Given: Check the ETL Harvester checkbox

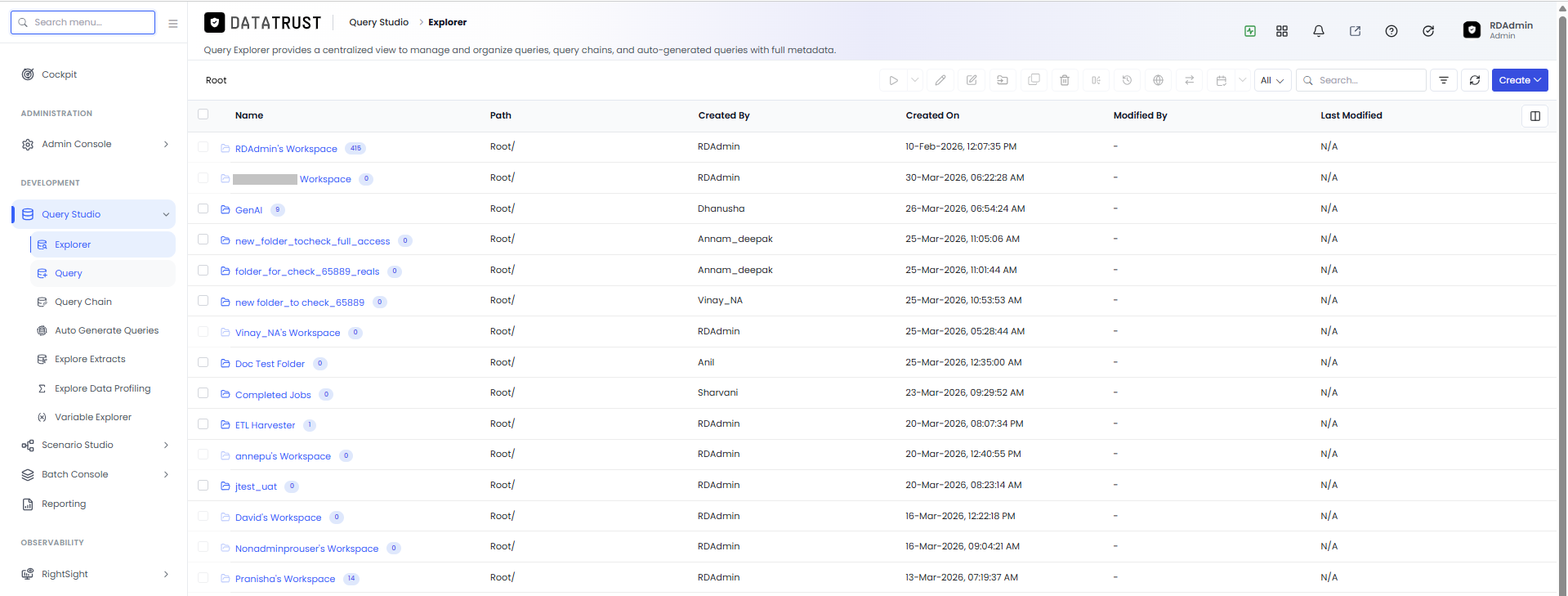Looking at the screenshot, I should pos(203,423).
